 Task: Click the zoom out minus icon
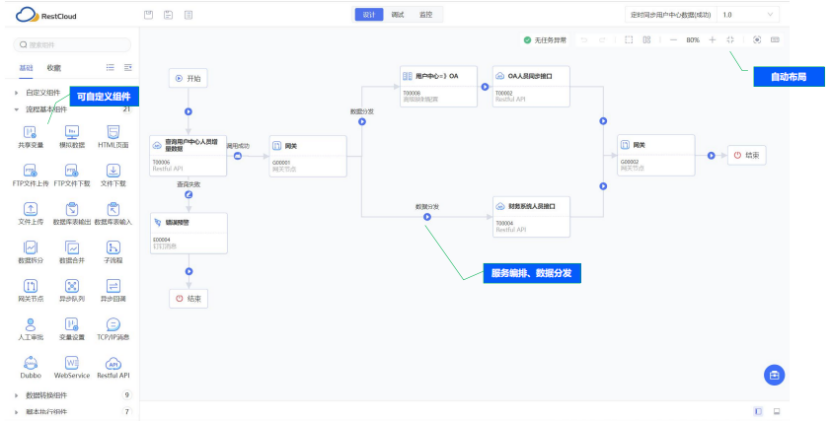point(673,40)
